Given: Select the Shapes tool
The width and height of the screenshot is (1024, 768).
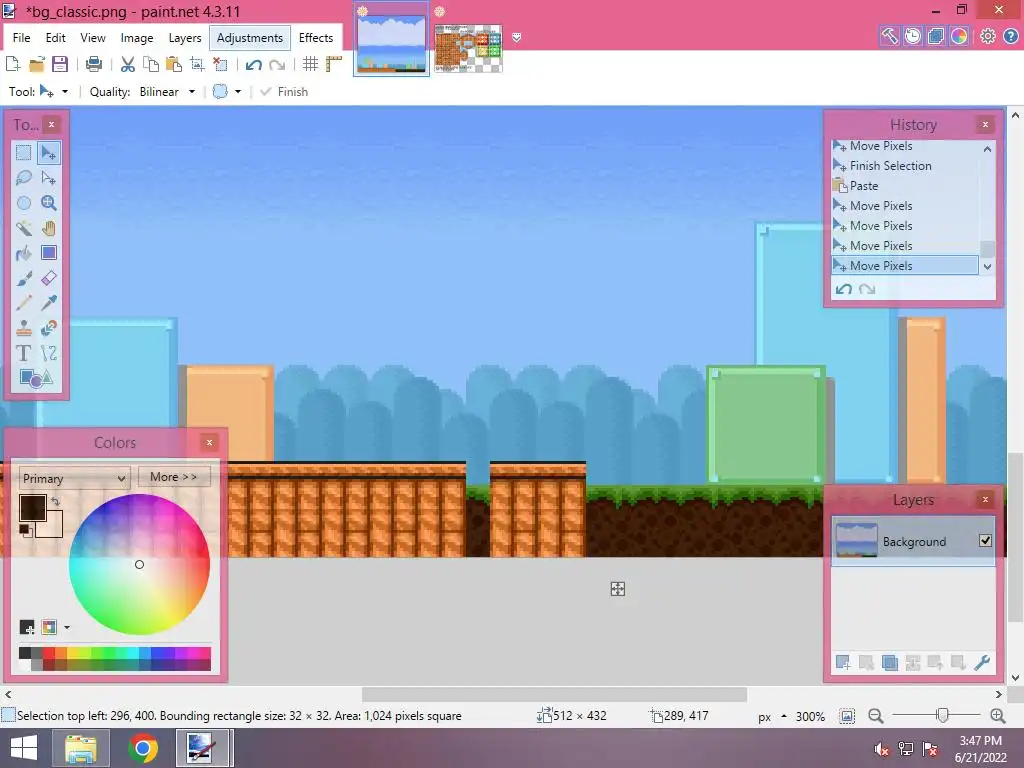Looking at the screenshot, I should [x=36, y=377].
